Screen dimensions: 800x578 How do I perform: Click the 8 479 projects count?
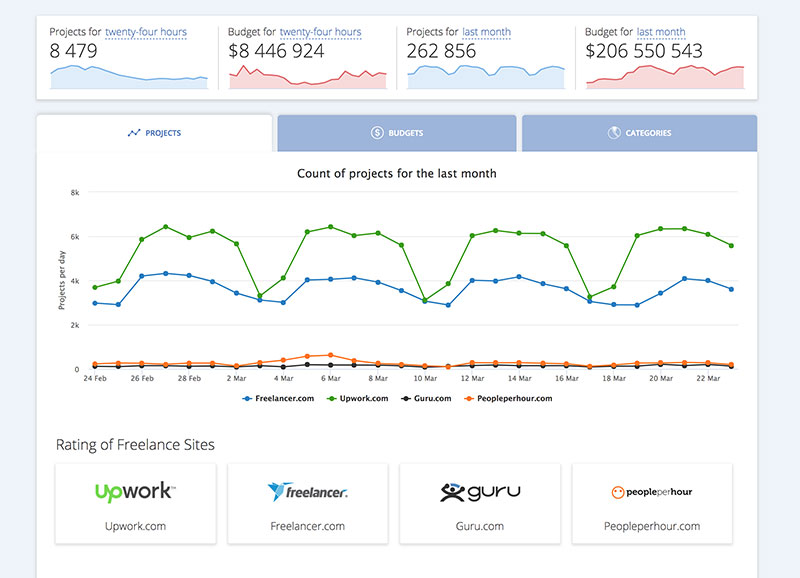pos(73,51)
